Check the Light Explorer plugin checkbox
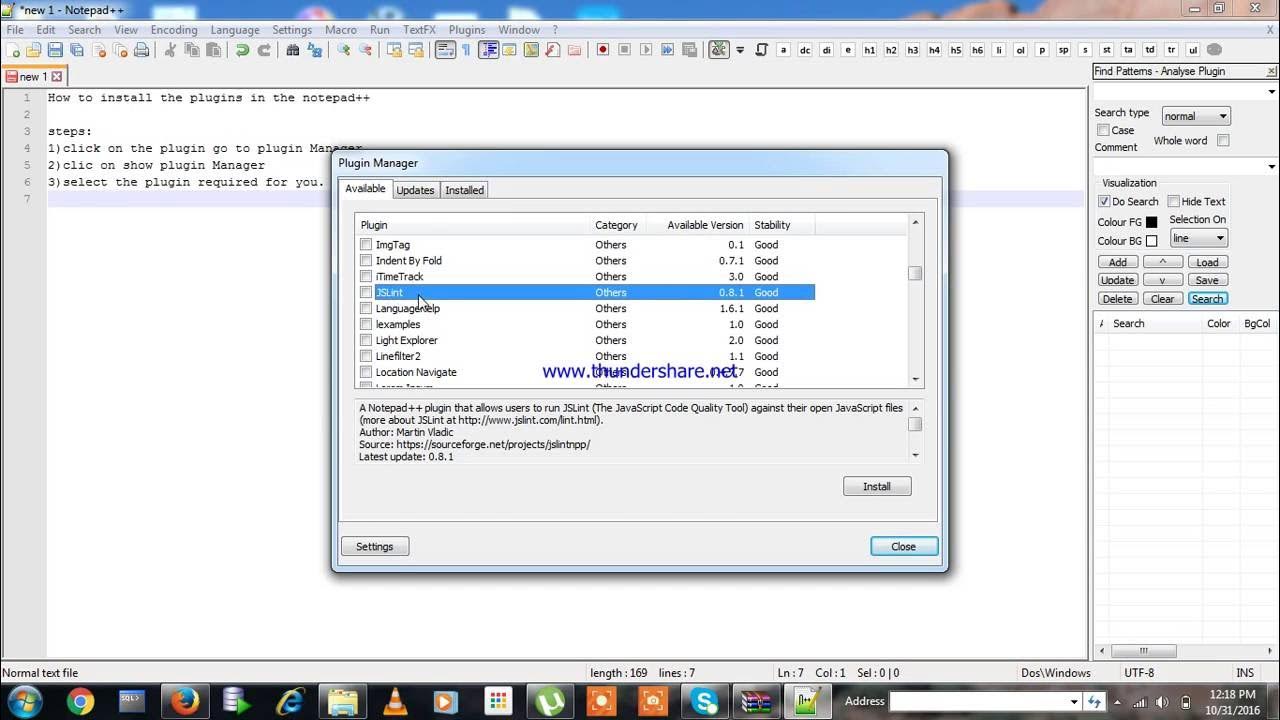 coord(366,341)
